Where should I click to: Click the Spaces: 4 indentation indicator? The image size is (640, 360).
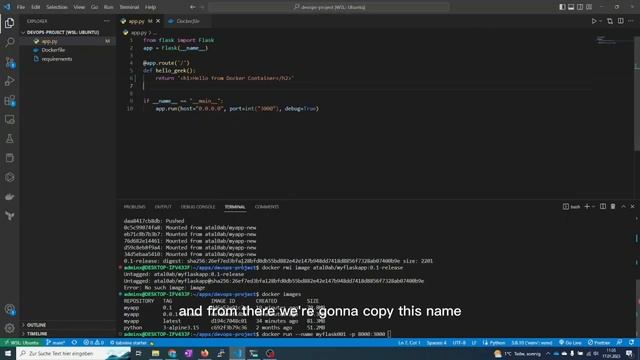point(436,342)
